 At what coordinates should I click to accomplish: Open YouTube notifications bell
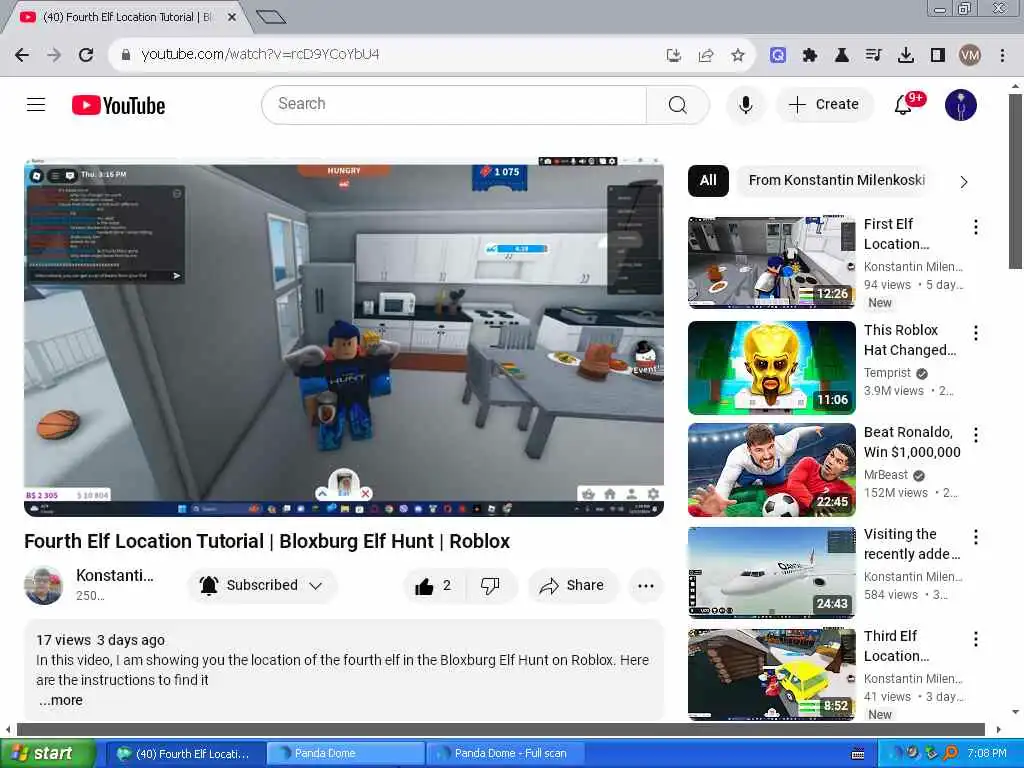coord(905,104)
